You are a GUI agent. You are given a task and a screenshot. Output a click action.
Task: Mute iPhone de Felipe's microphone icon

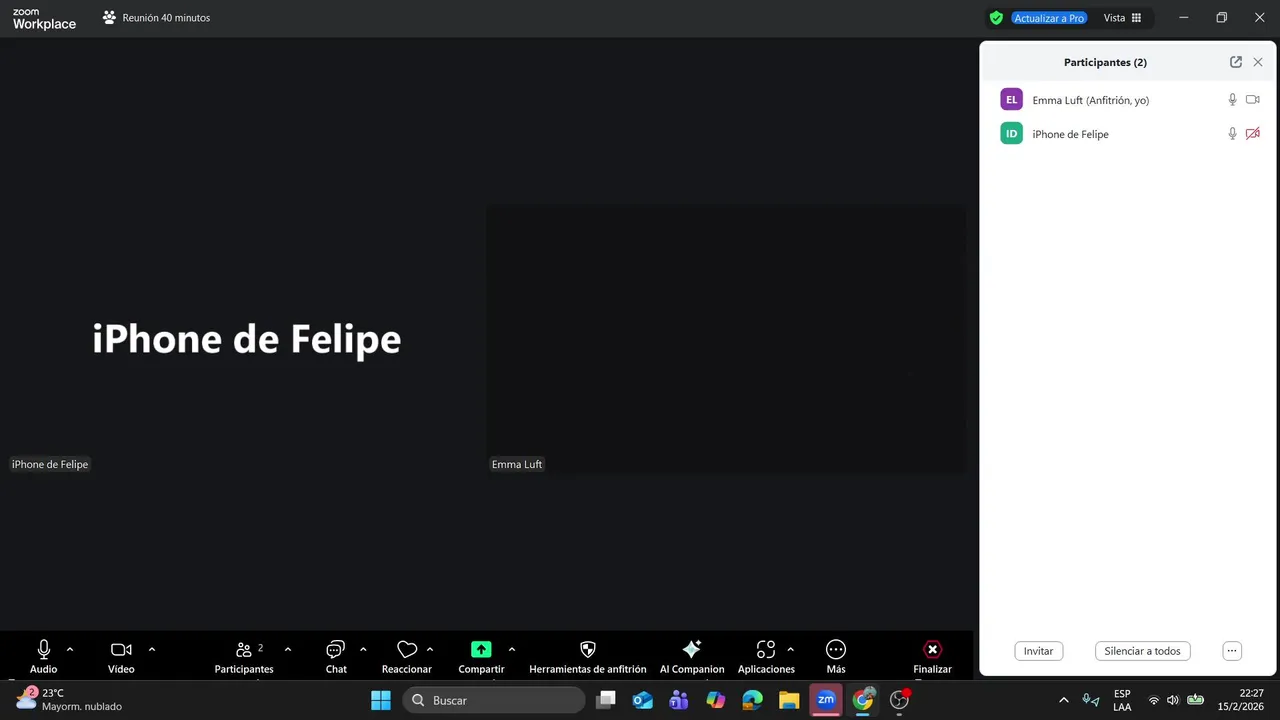point(1232,134)
